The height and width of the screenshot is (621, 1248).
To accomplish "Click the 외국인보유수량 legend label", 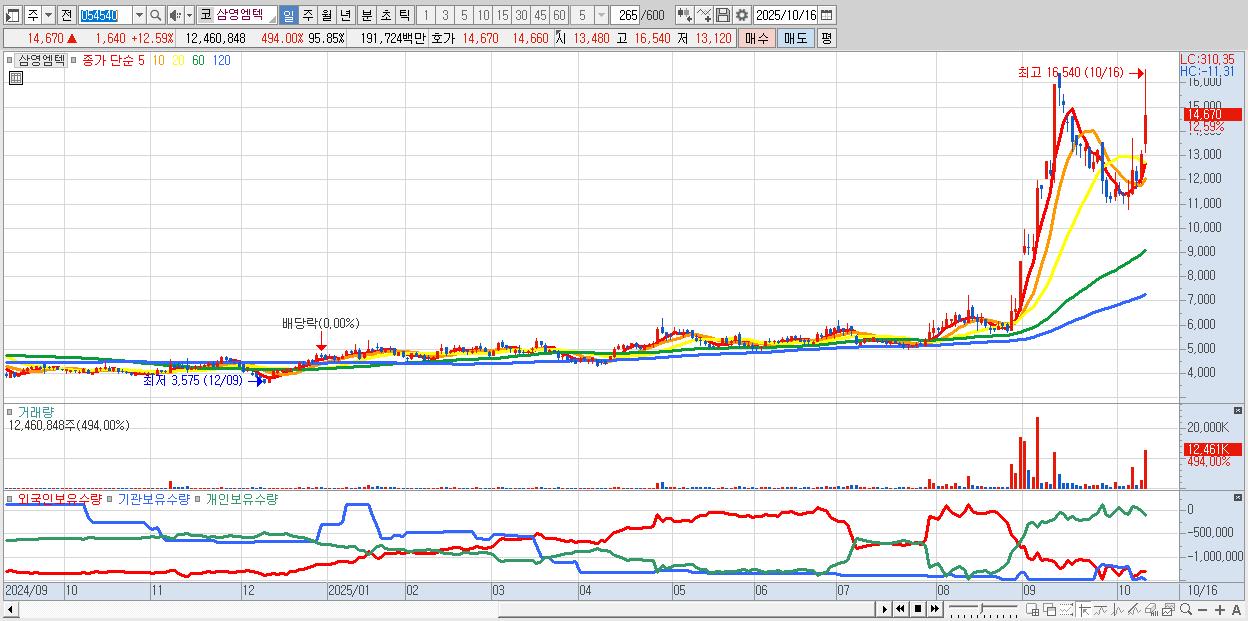I will [59, 498].
